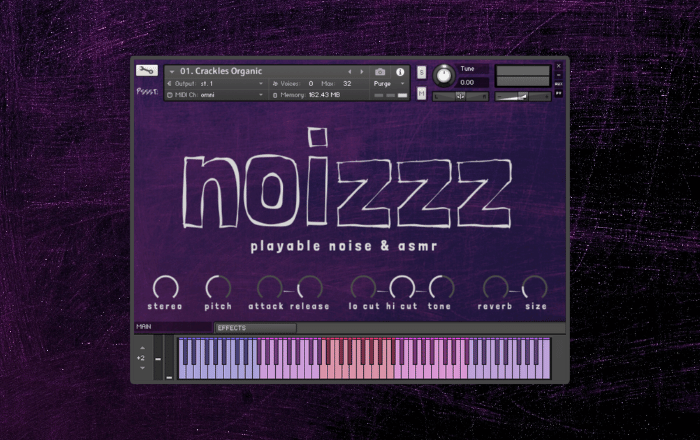Click the stereo knob
700x440 pixels.
[x=166, y=287]
